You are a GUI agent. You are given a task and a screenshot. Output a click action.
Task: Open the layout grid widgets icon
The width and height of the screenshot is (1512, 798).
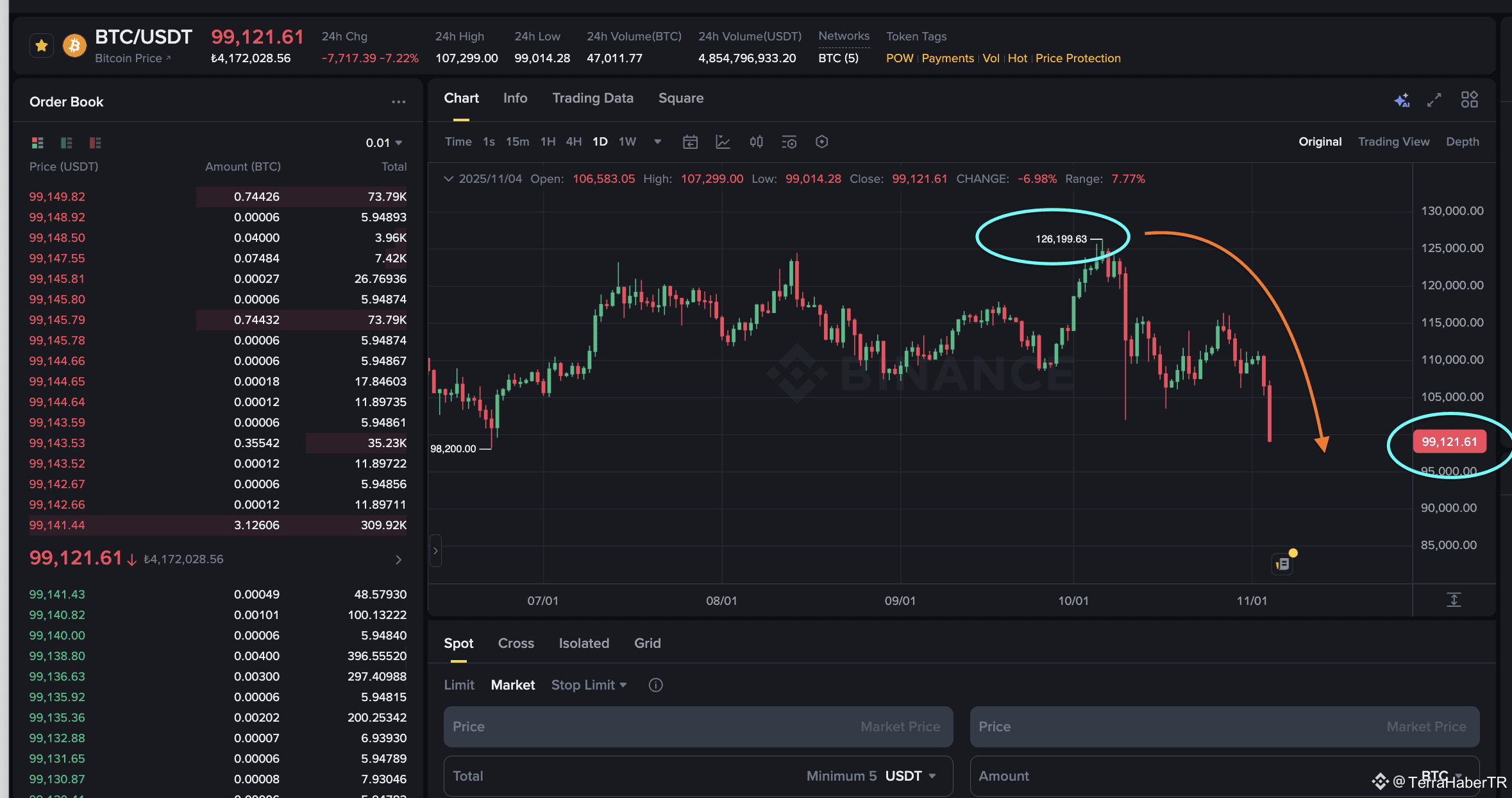[x=1469, y=99]
